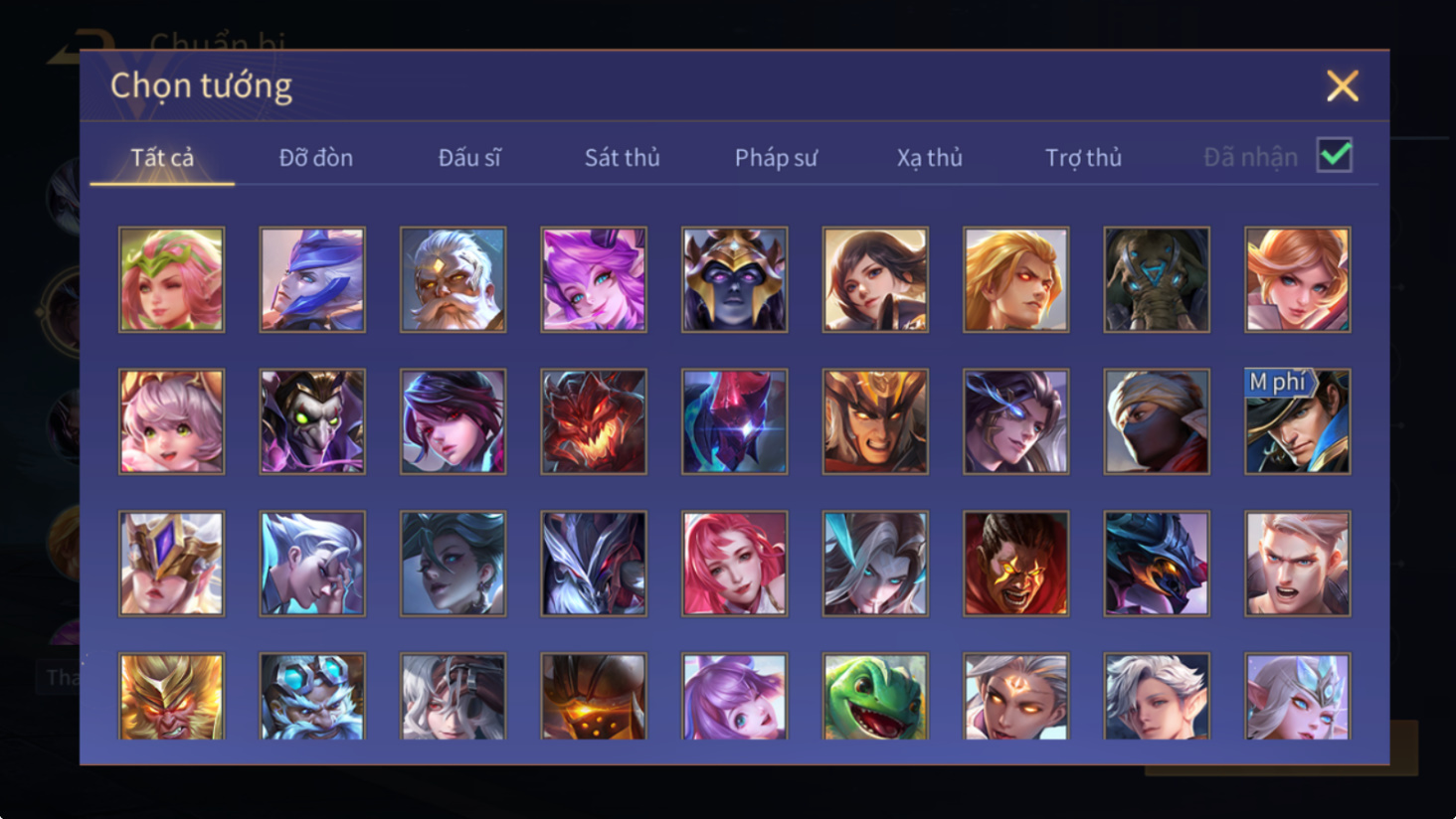The width and height of the screenshot is (1456, 819).
Task: Select the green frog hero portrait
Action: coord(875,697)
